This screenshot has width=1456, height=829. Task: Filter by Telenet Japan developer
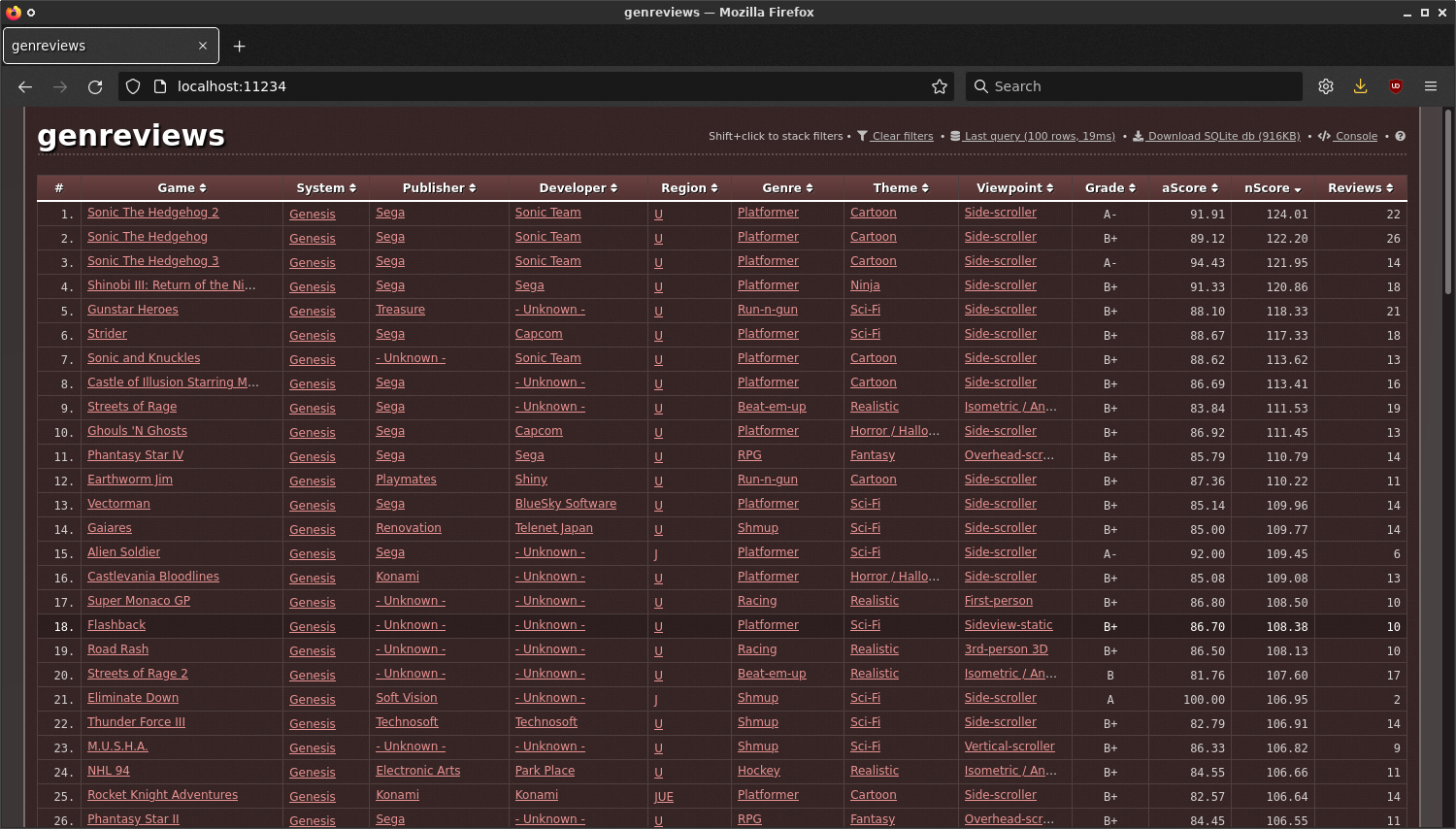tap(554, 528)
